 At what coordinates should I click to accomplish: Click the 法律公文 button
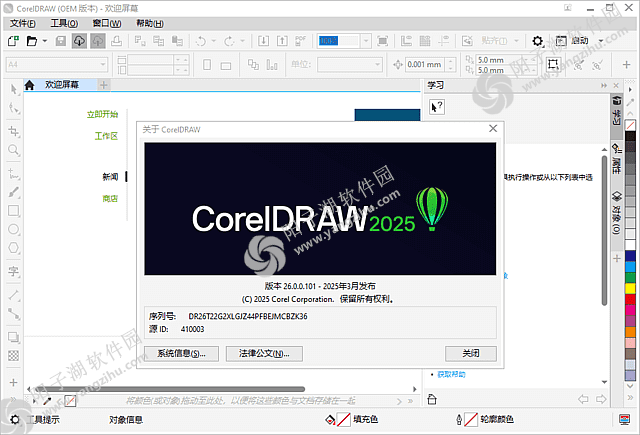(264, 353)
